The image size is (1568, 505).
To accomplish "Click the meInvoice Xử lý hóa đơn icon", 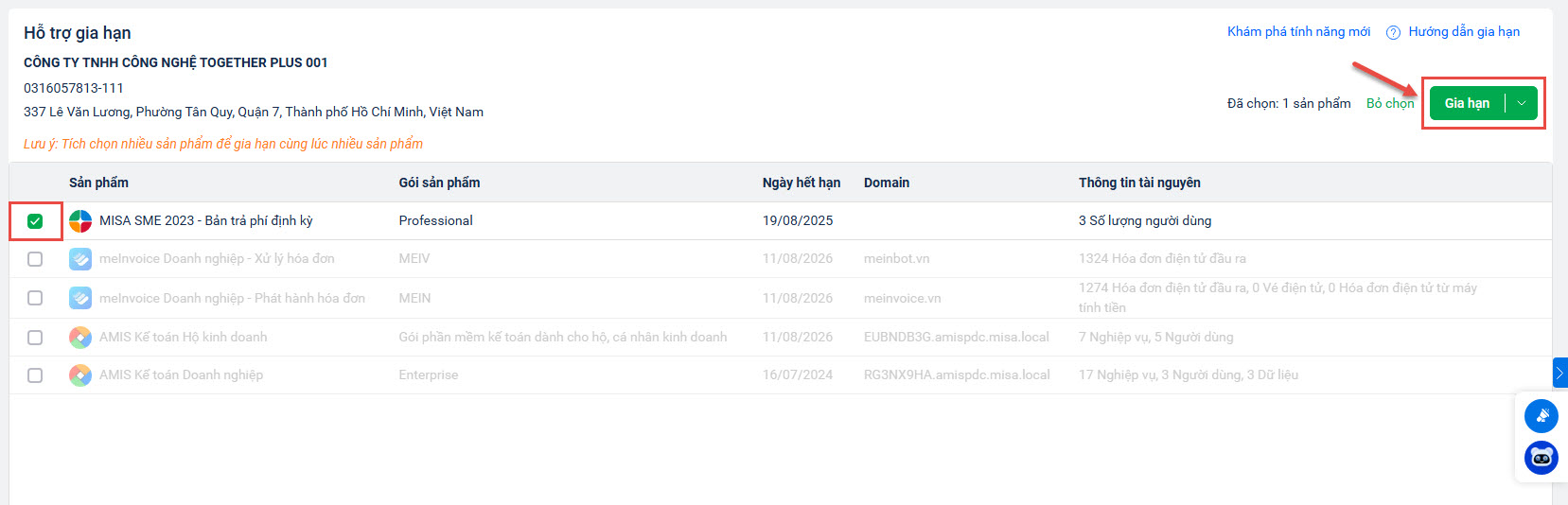I will (80, 259).
